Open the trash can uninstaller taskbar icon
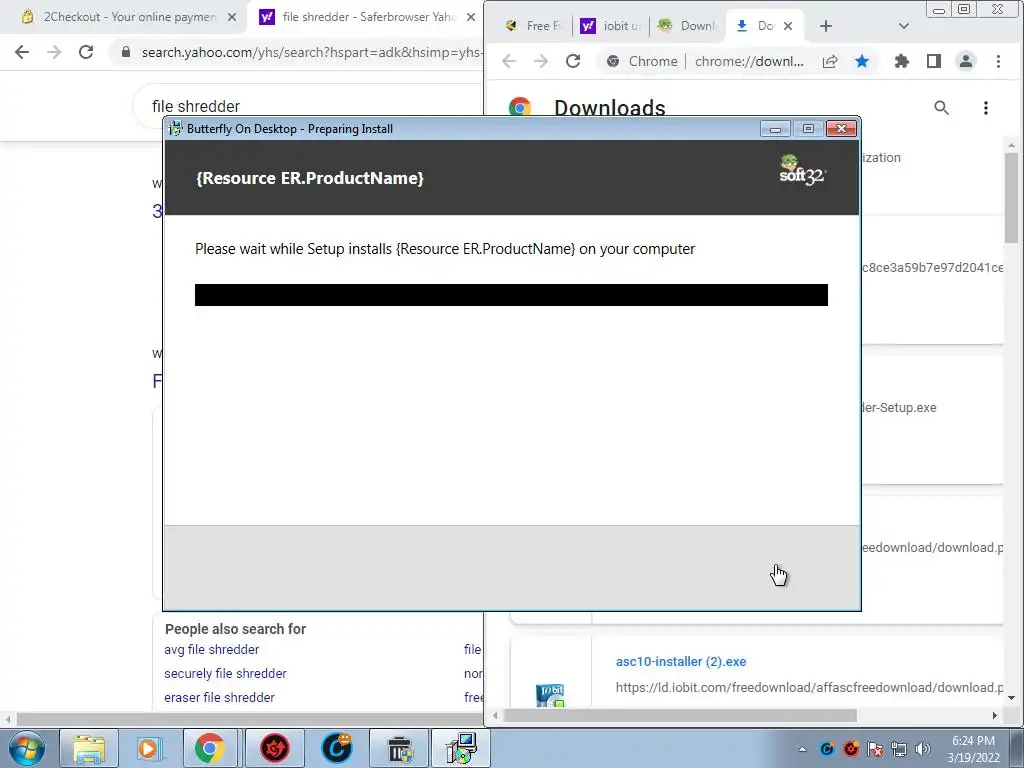1024x768 pixels. point(399,748)
